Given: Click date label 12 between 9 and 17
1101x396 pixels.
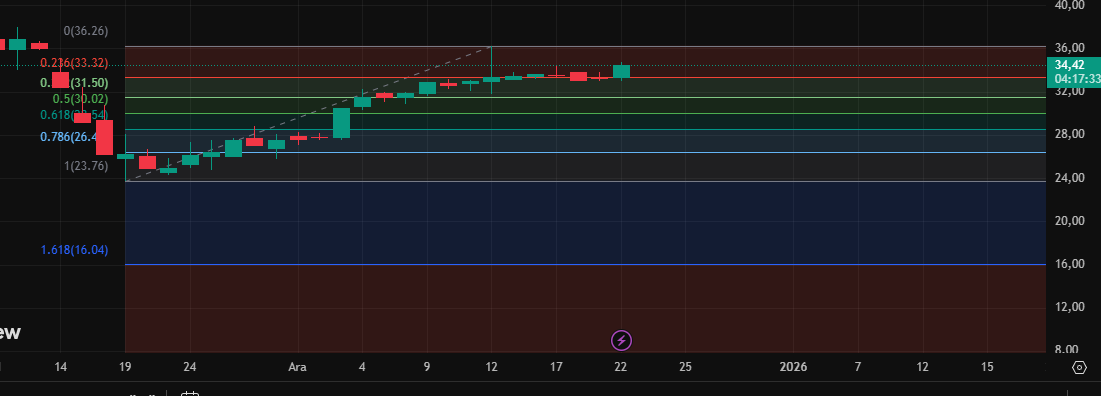Looking at the screenshot, I should click(x=492, y=367).
